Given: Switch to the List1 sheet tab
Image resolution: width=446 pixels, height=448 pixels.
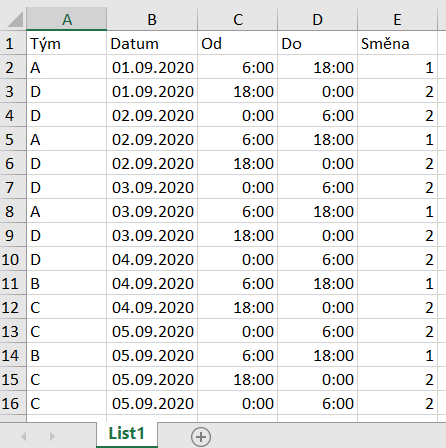Looking at the screenshot, I should coord(127,434).
